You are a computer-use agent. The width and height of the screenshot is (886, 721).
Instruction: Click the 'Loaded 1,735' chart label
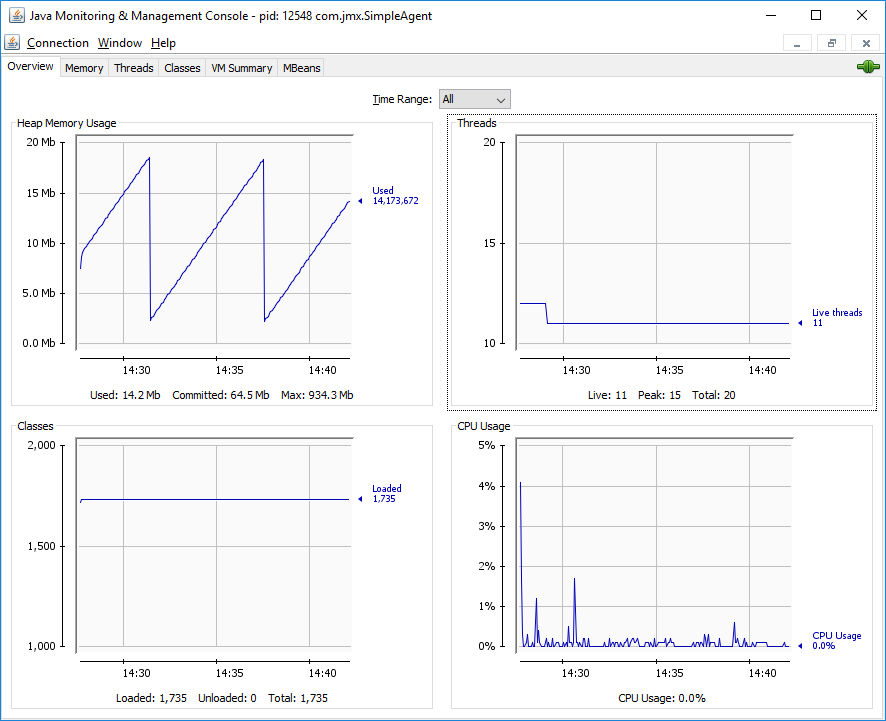(386, 493)
